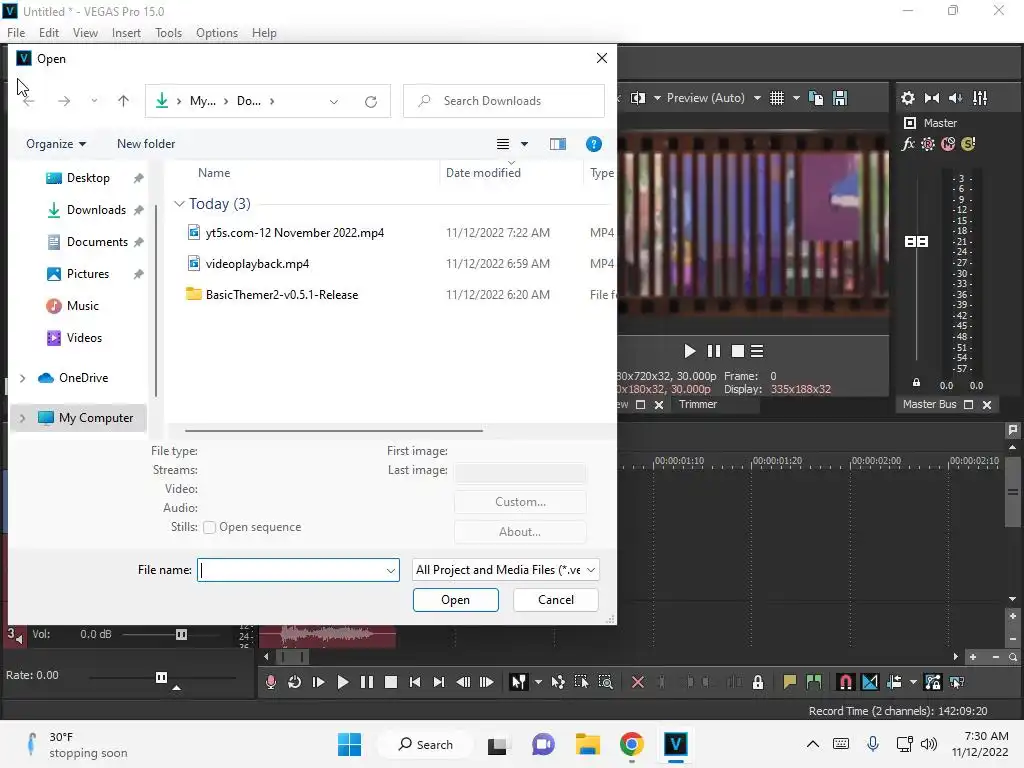Start playback with timeline play button
Screen dimensions: 1024x768
(x=342, y=682)
